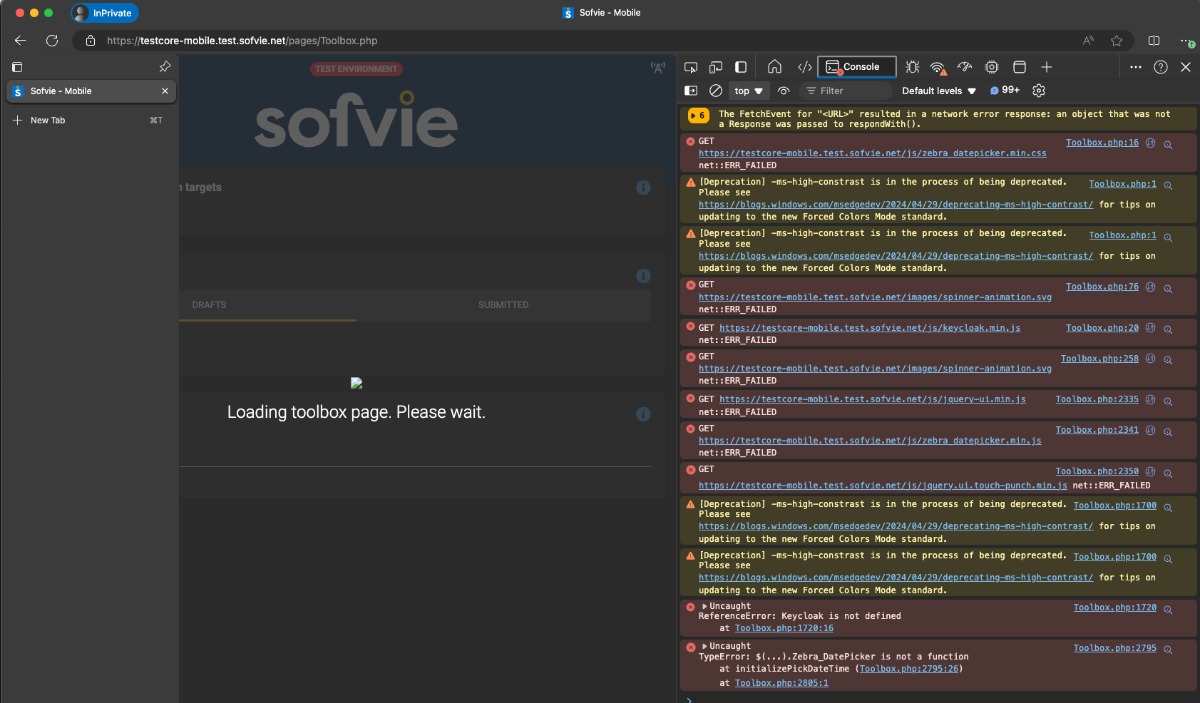Open stack trace link Toolbox.php:2805:1
The width and height of the screenshot is (1200, 703).
[781, 683]
